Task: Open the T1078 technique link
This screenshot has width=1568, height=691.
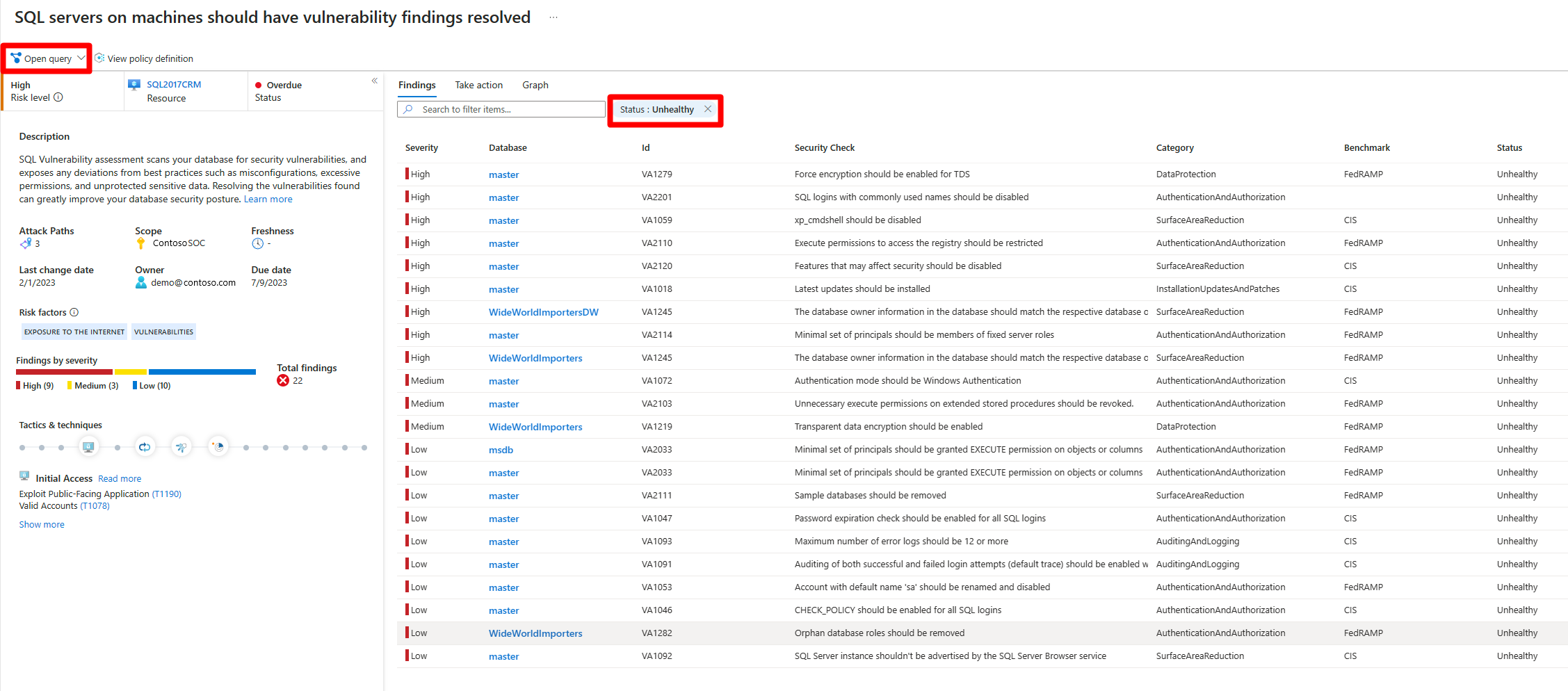Action: click(95, 506)
